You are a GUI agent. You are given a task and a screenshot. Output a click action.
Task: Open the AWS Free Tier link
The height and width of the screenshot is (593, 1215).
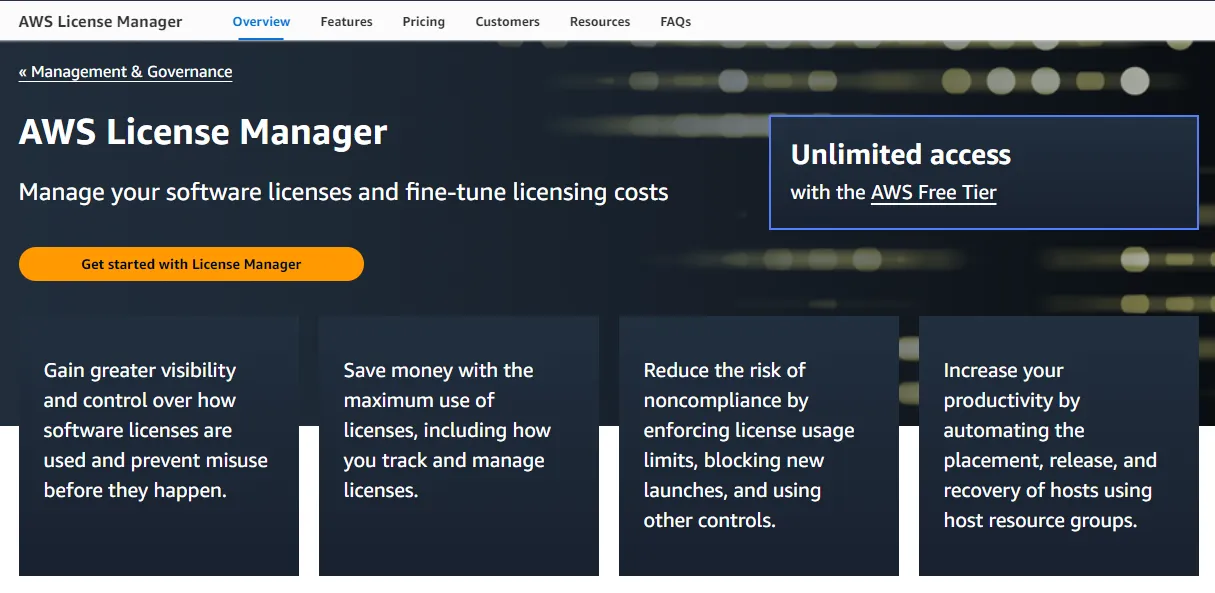click(934, 192)
